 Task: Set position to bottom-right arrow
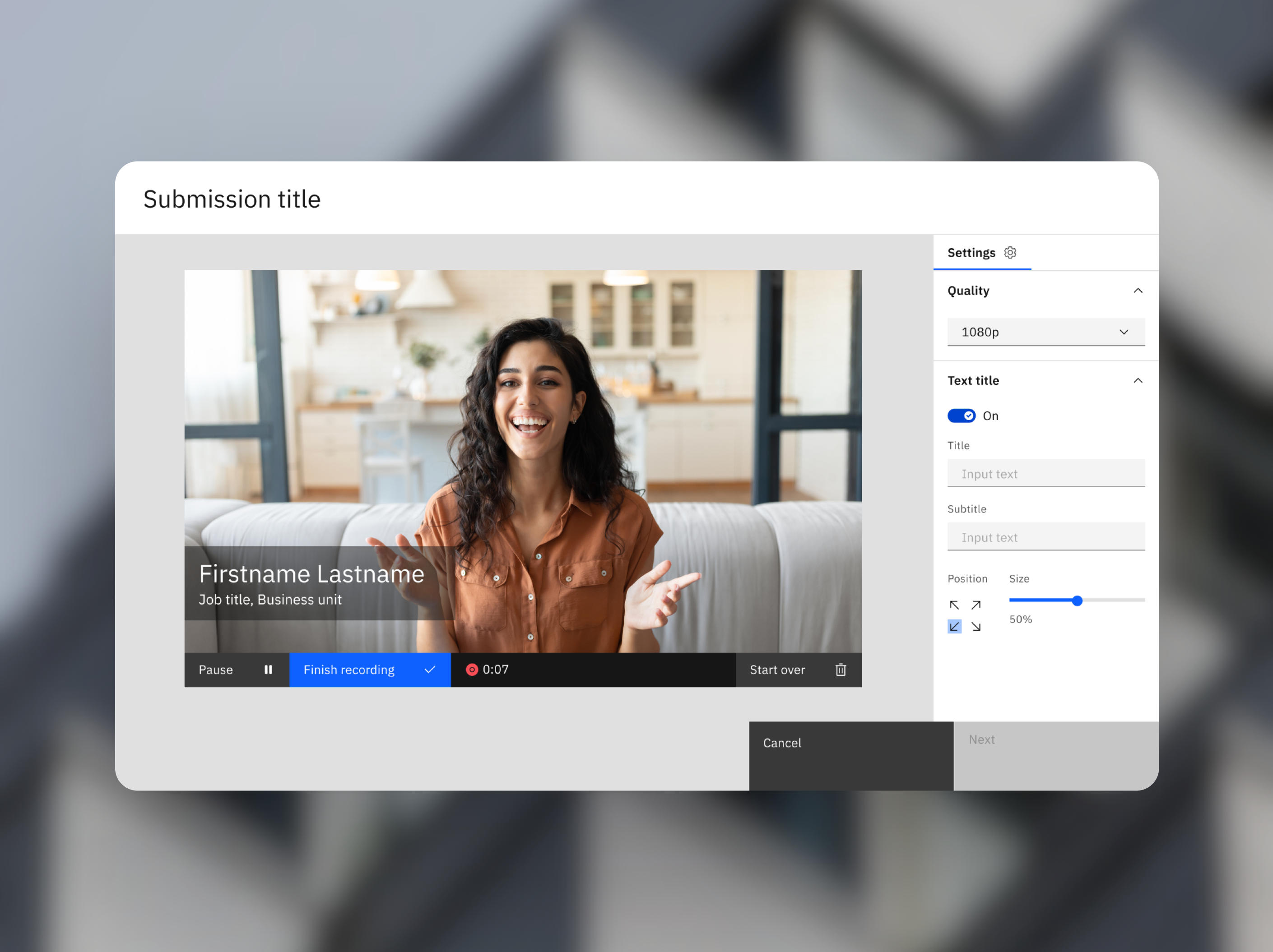click(x=976, y=626)
